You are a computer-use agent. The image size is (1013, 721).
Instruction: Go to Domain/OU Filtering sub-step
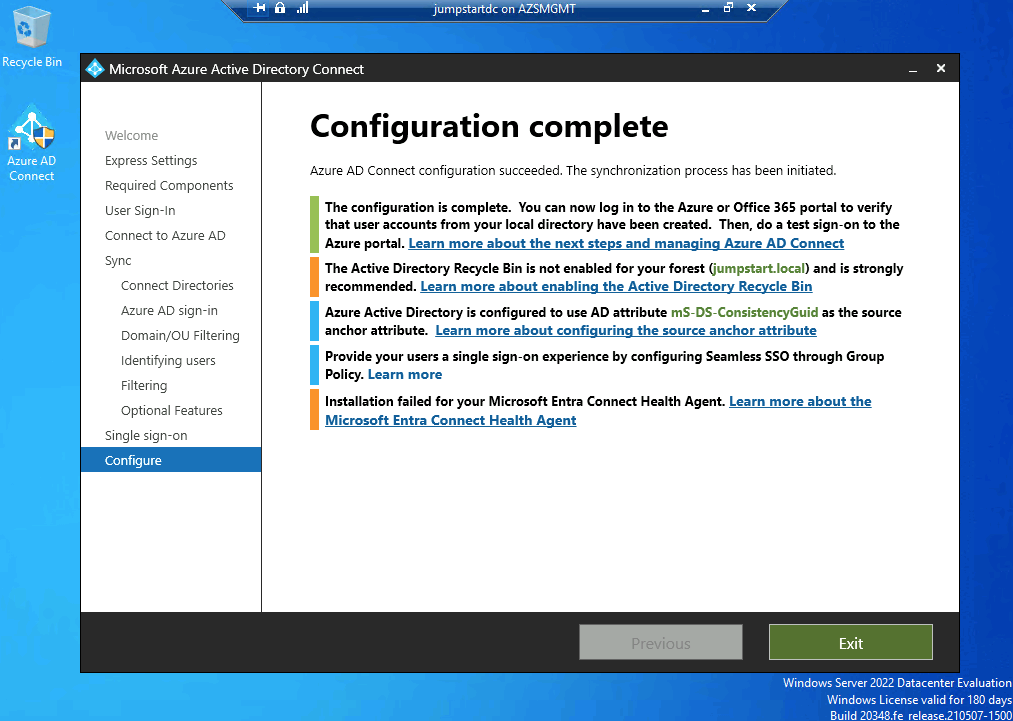click(180, 336)
